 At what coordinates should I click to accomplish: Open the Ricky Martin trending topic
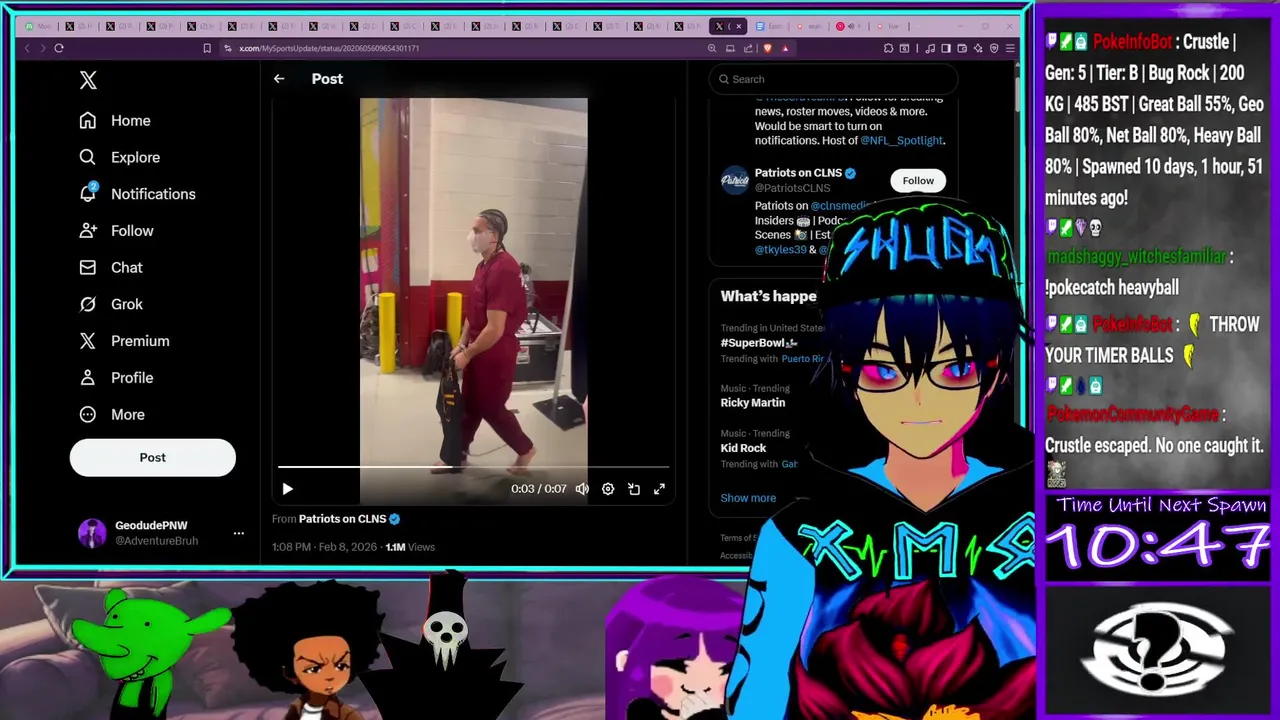[753, 403]
